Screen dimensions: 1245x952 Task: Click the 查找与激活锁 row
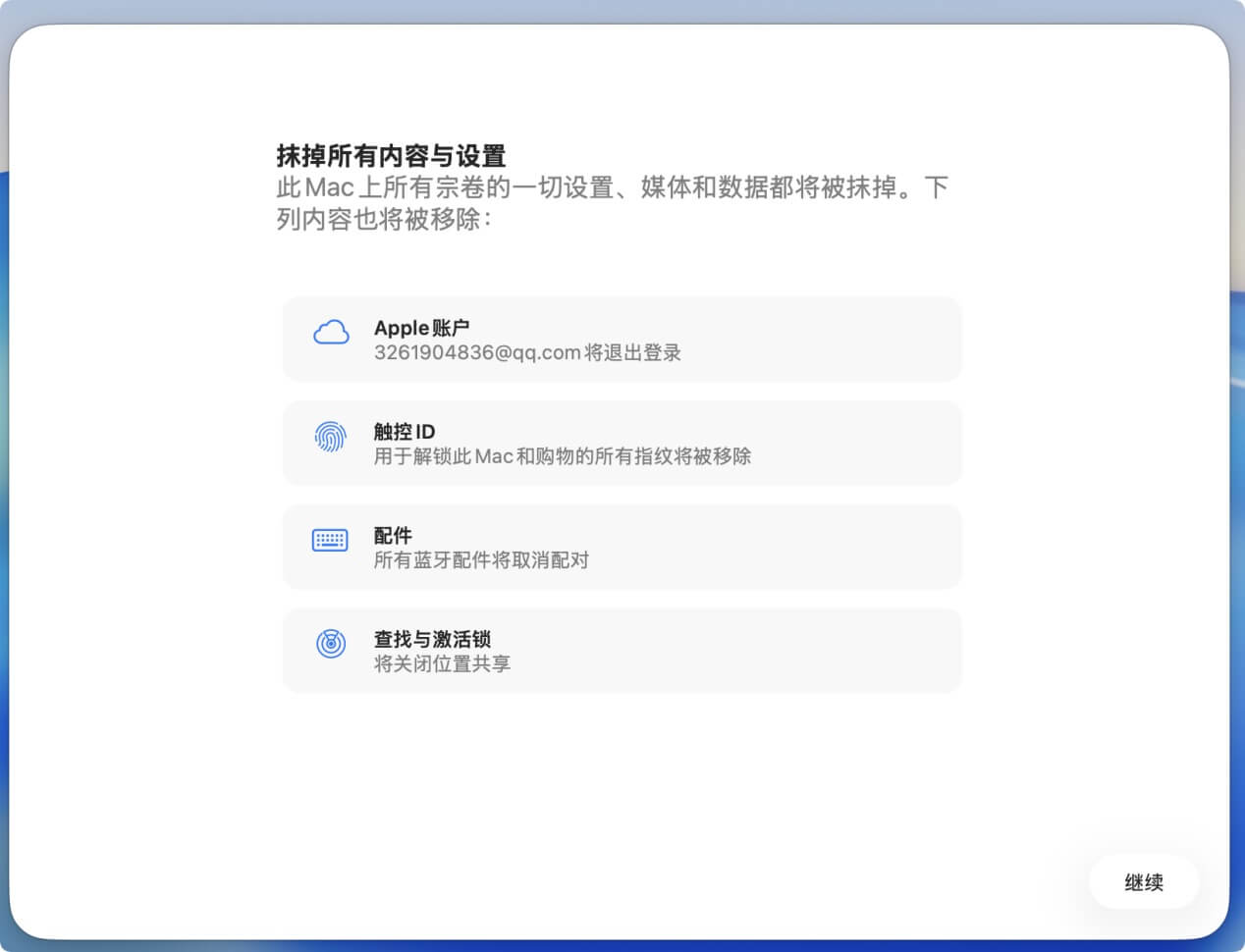coord(622,650)
